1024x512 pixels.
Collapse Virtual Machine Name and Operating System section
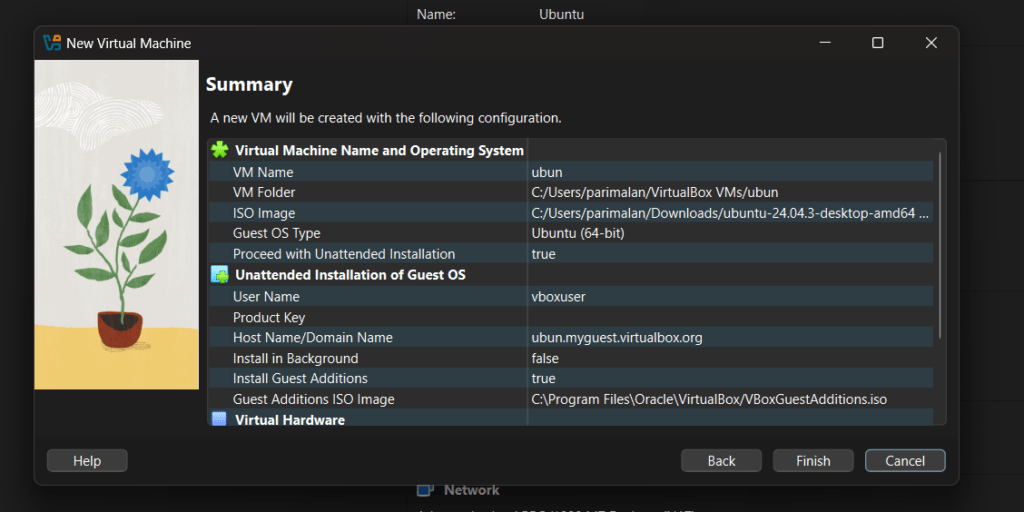[379, 151]
